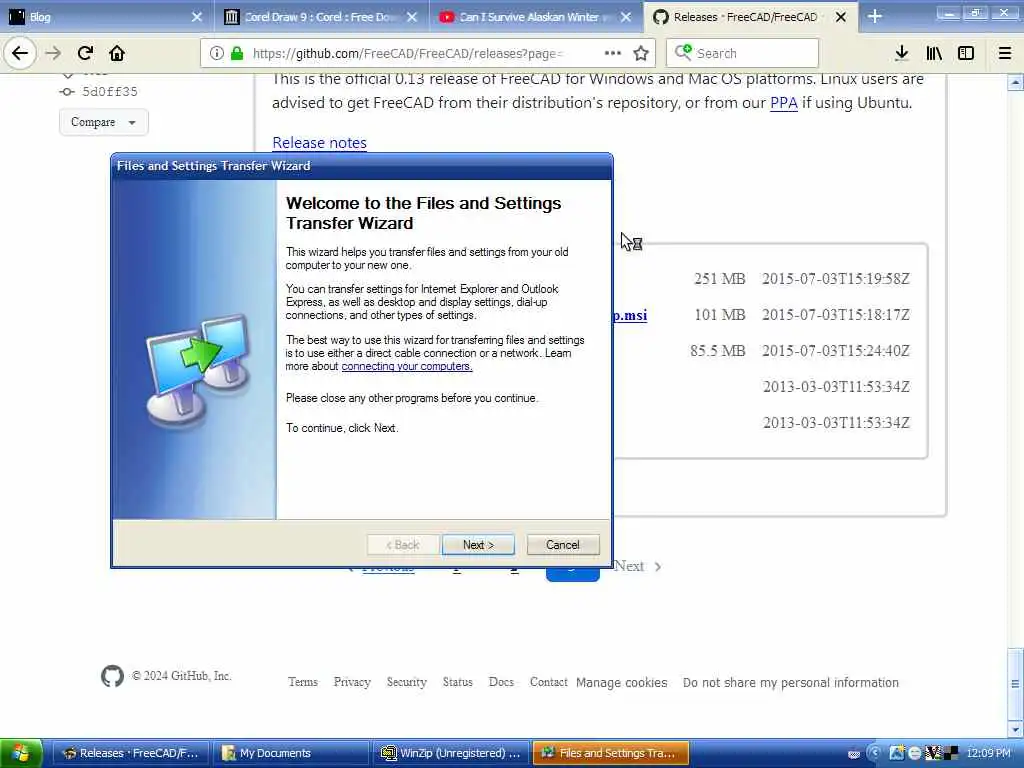The width and height of the screenshot is (1024, 768).
Task: Click the taskbar clock 12:09 PM
Action: click(989, 753)
